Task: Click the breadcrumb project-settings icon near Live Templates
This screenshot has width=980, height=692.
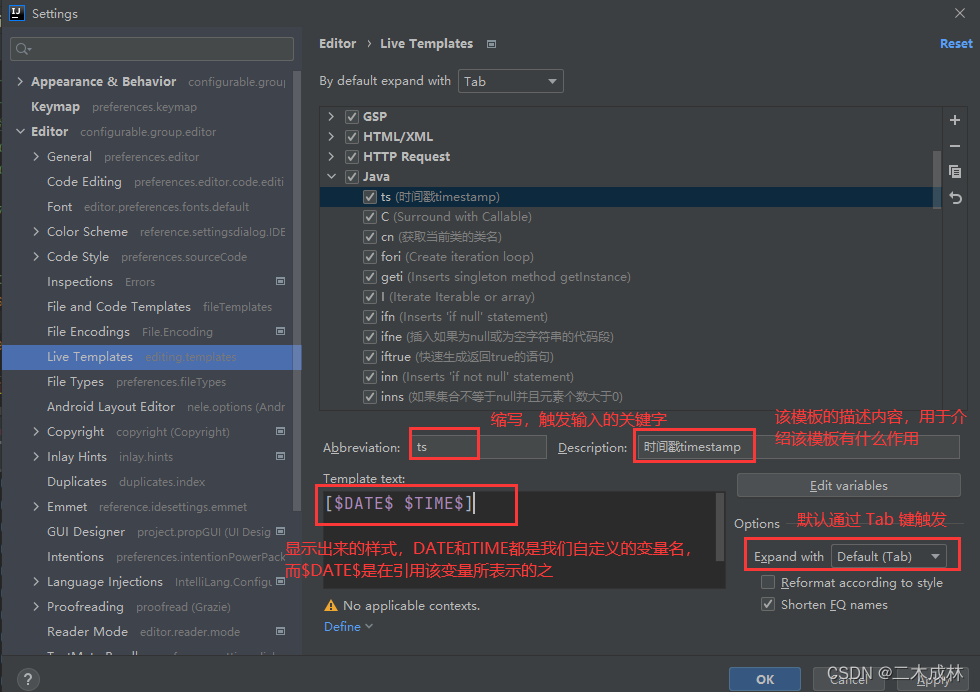Action: click(x=491, y=44)
